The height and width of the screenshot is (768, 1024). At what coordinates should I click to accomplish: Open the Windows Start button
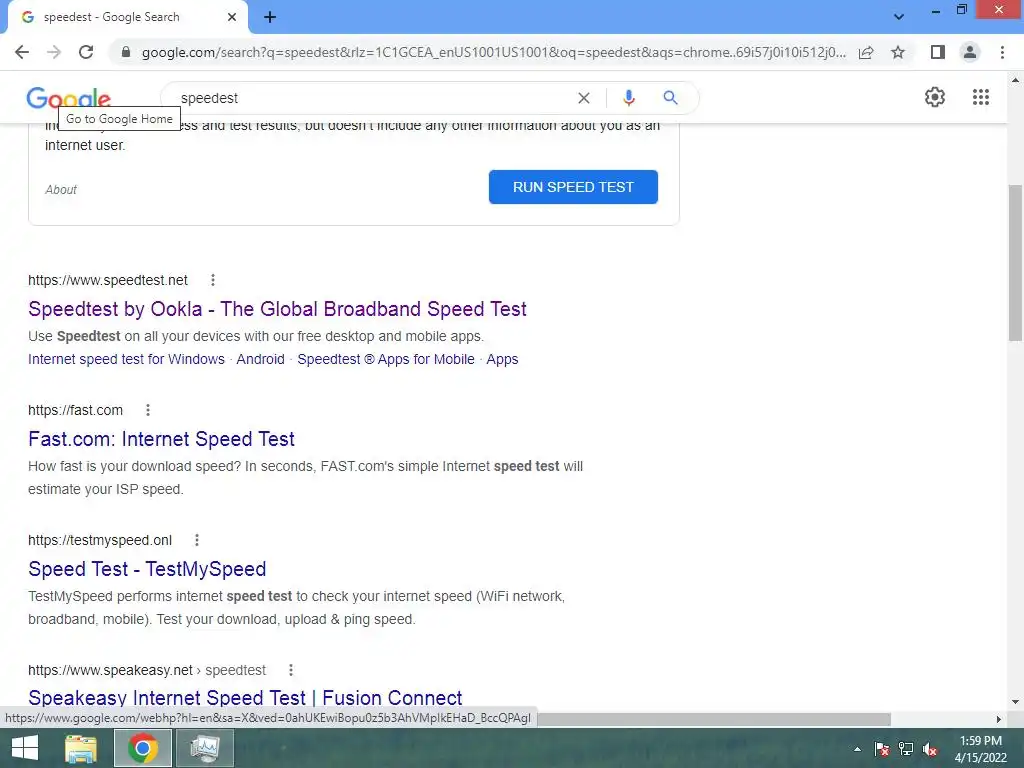pos(25,748)
